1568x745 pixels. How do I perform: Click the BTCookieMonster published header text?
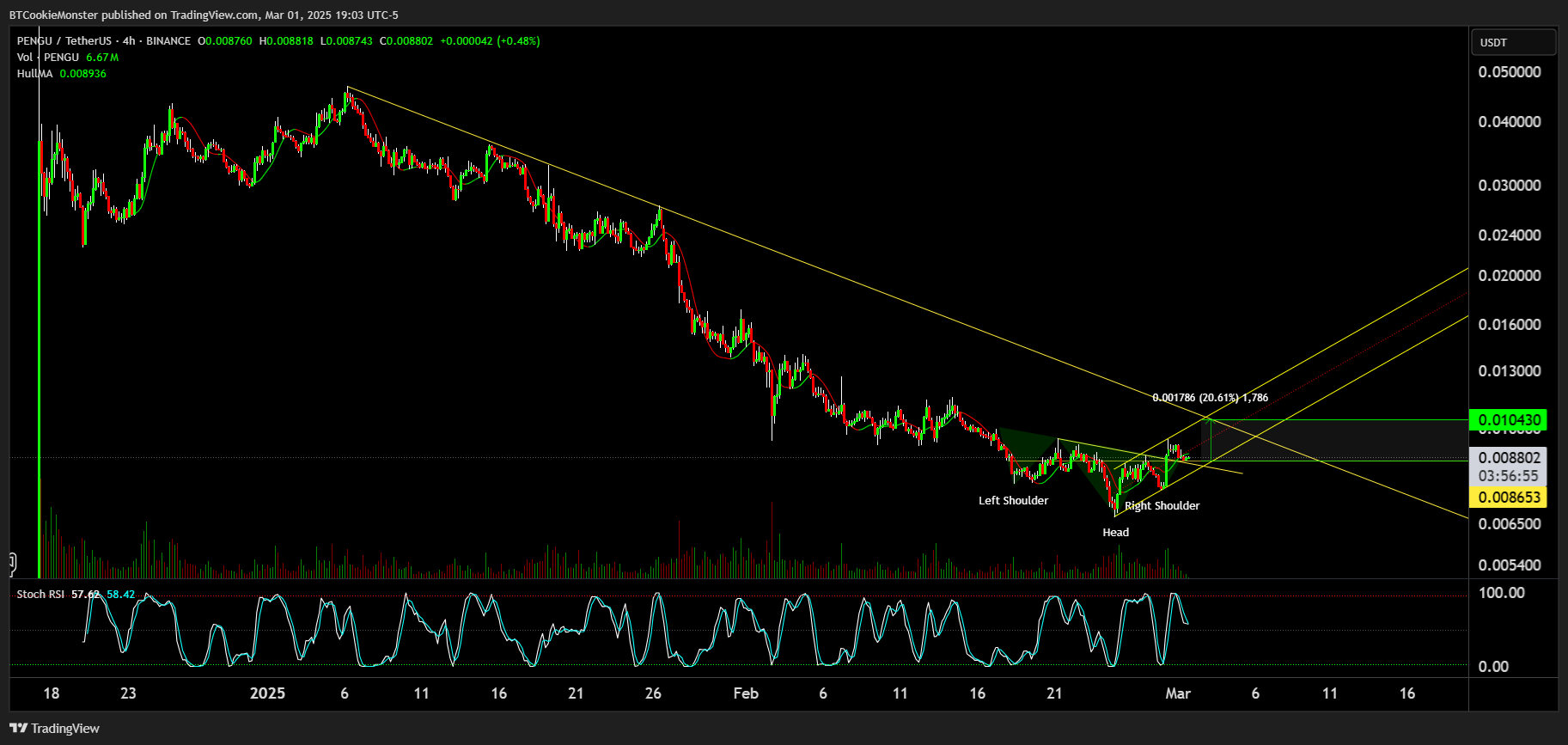pos(204,15)
